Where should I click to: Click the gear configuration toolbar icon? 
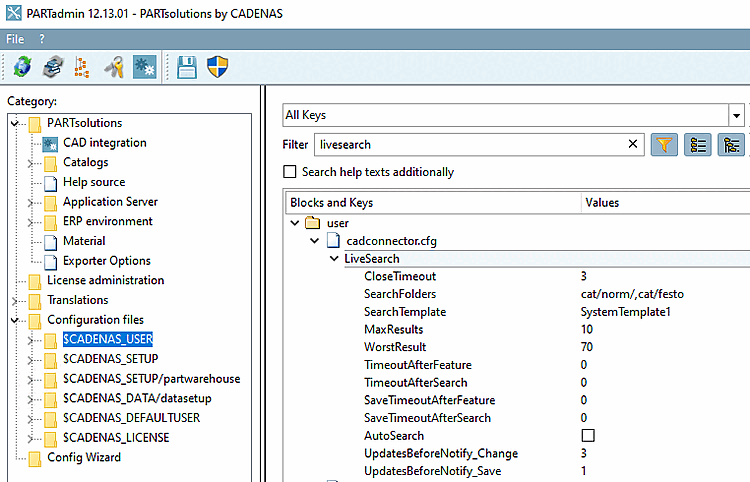[x=144, y=67]
